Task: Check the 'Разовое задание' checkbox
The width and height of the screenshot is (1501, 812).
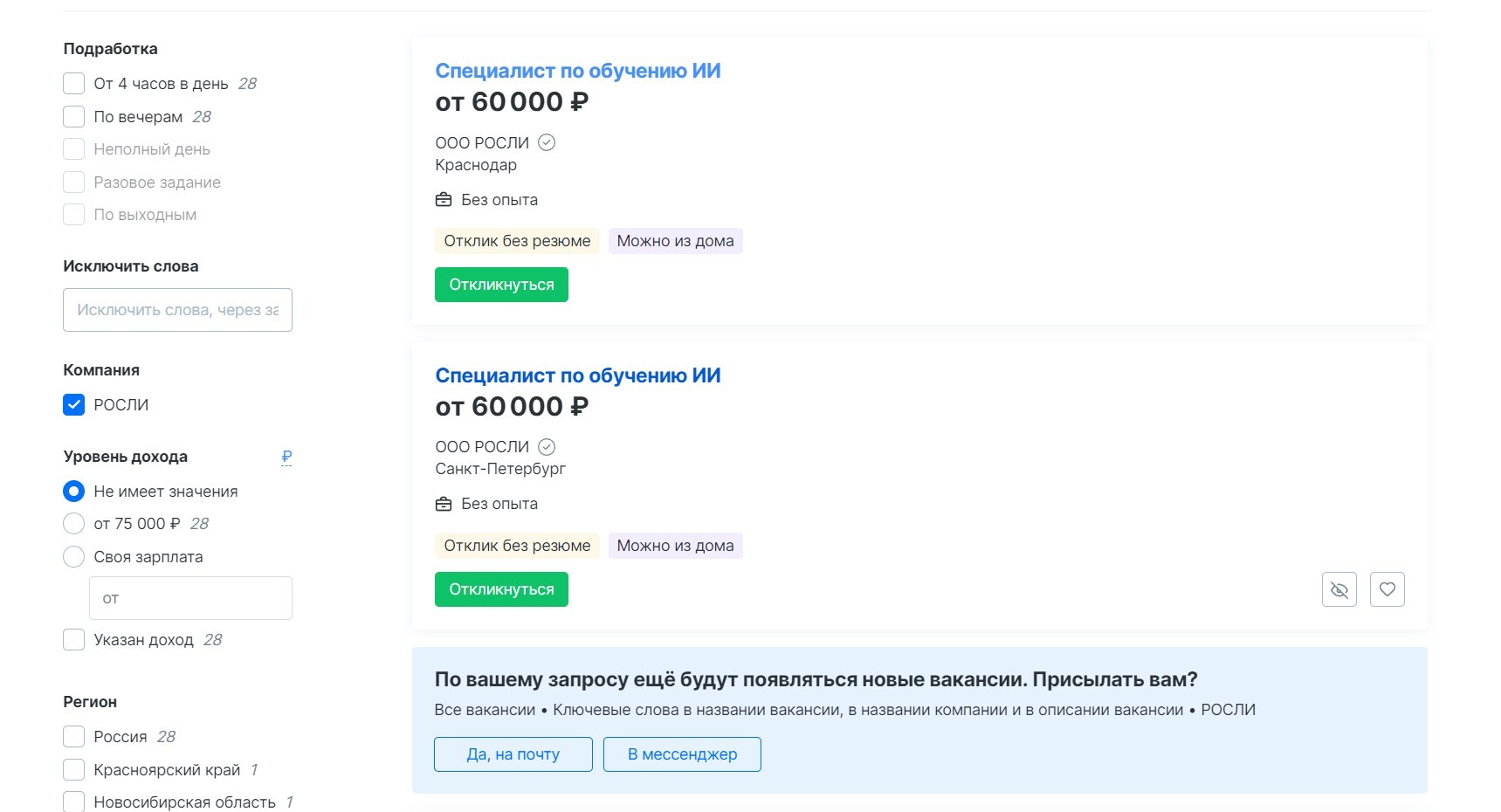Action: coord(74,182)
